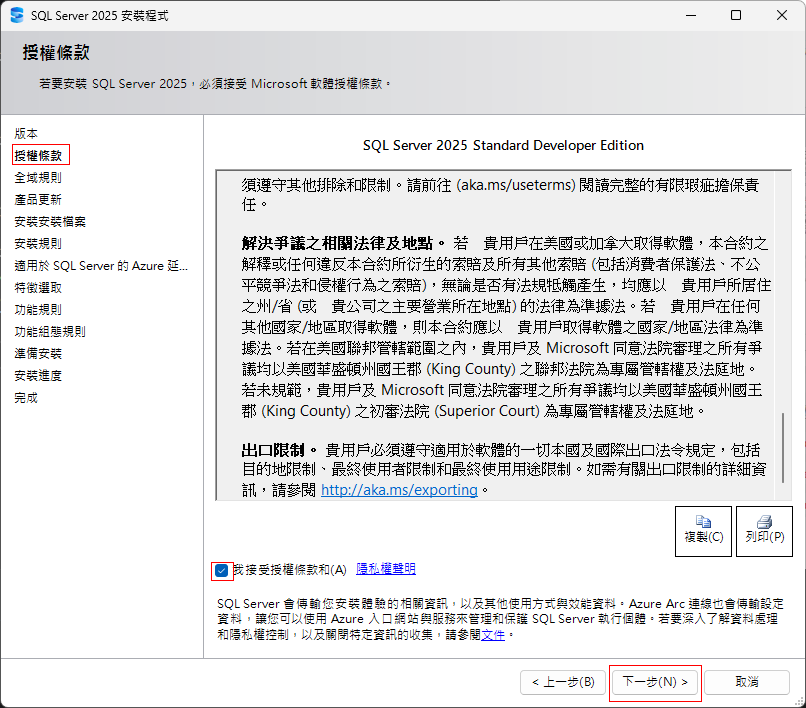Select the 功能組態規則 step in the sidebar
The image size is (806, 708).
50,332
